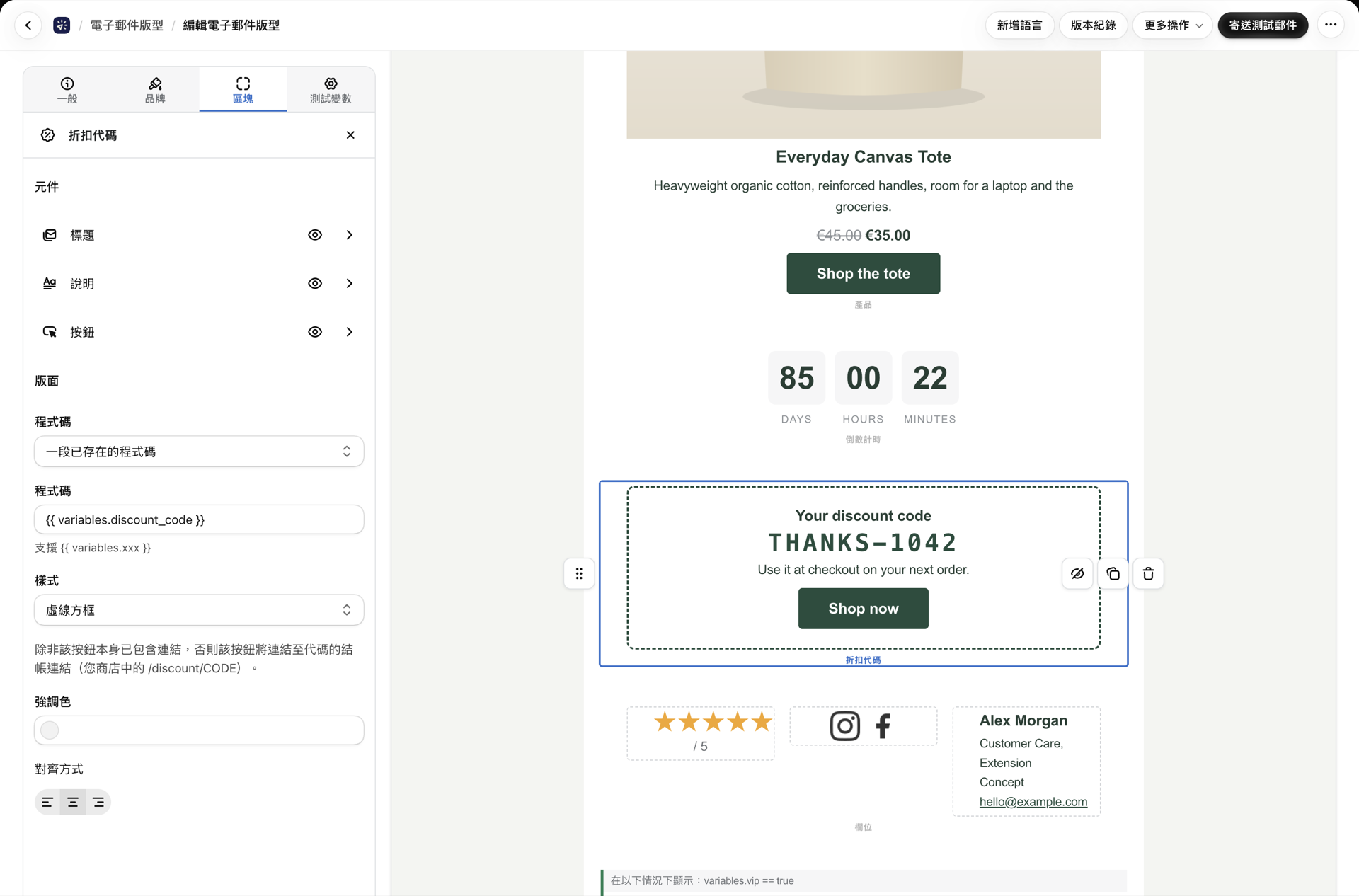Screen dimensions: 1359x896
Task: Click the 說明 text component icon
Action: coord(50,283)
